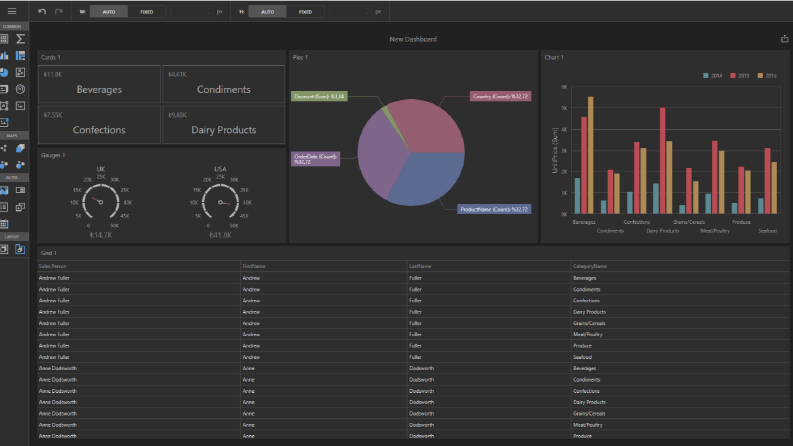The image size is (793, 446).
Task: Select the Chart 1 item caption
Action: [554, 57]
